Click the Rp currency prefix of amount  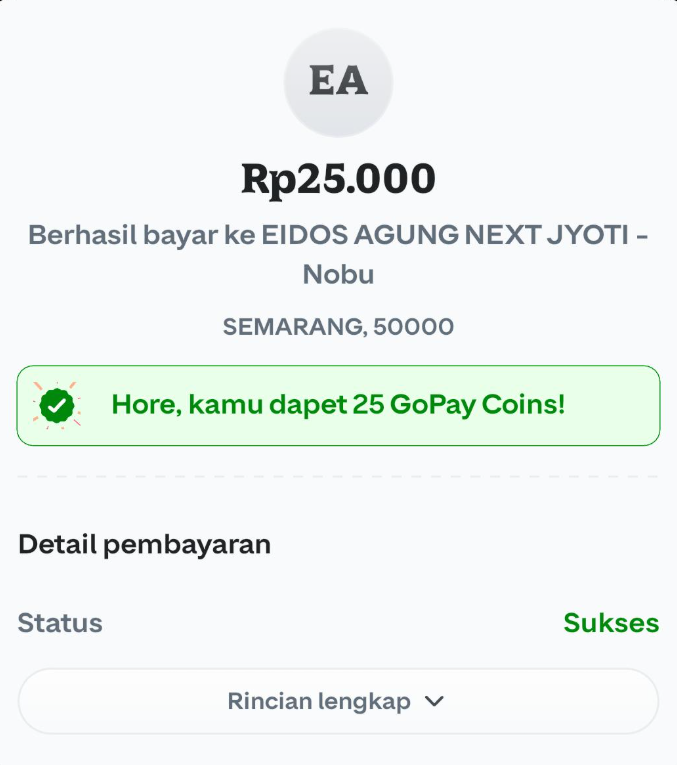[265, 179]
